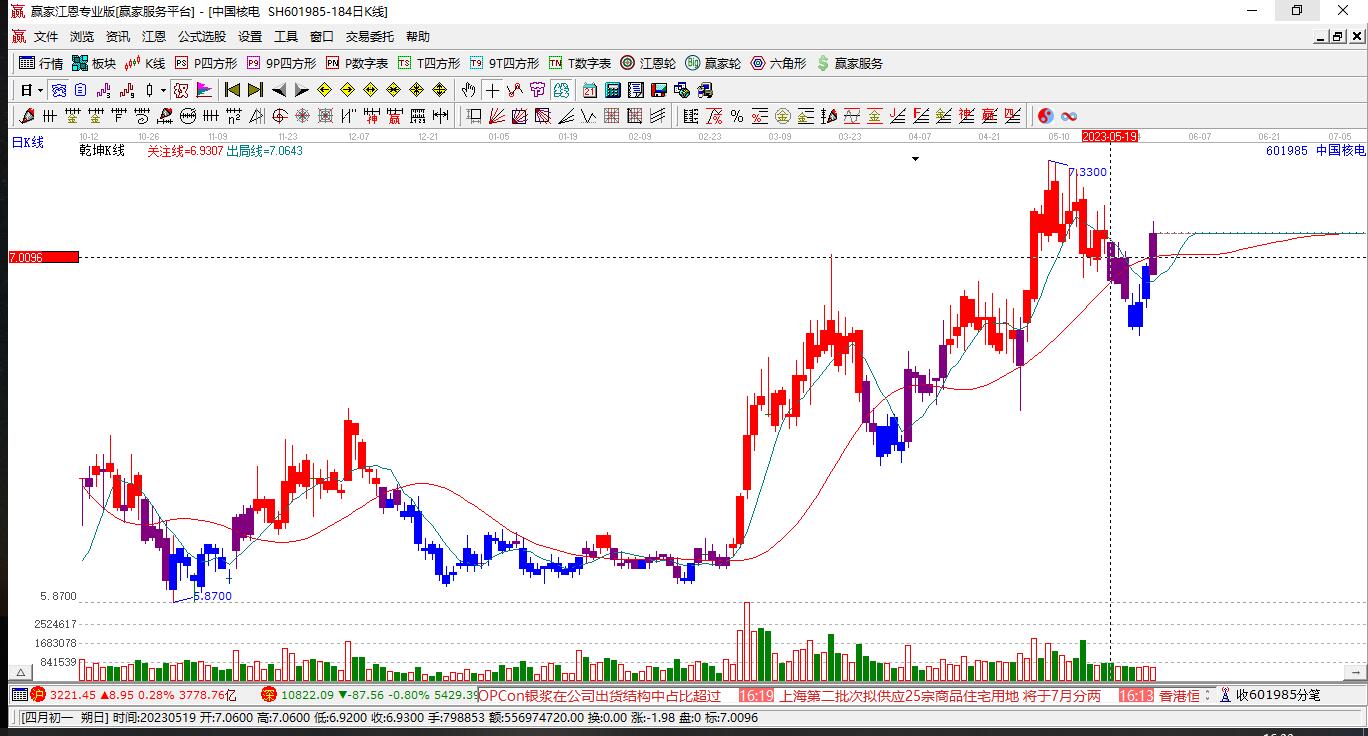The image size is (1368, 736).
Task: Click the 2023-05-19 date marker
Action: pyautogui.click(x=1111, y=136)
